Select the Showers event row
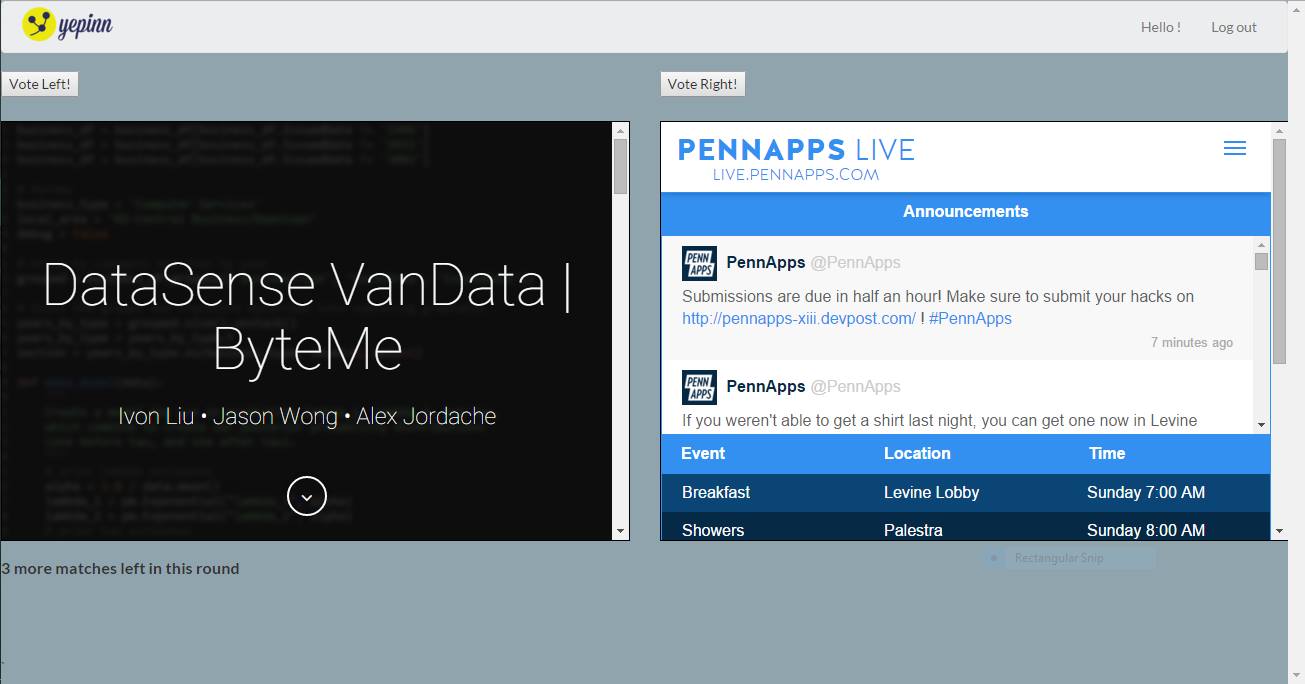Image resolution: width=1305 pixels, height=684 pixels. click(x=966, y=527)
